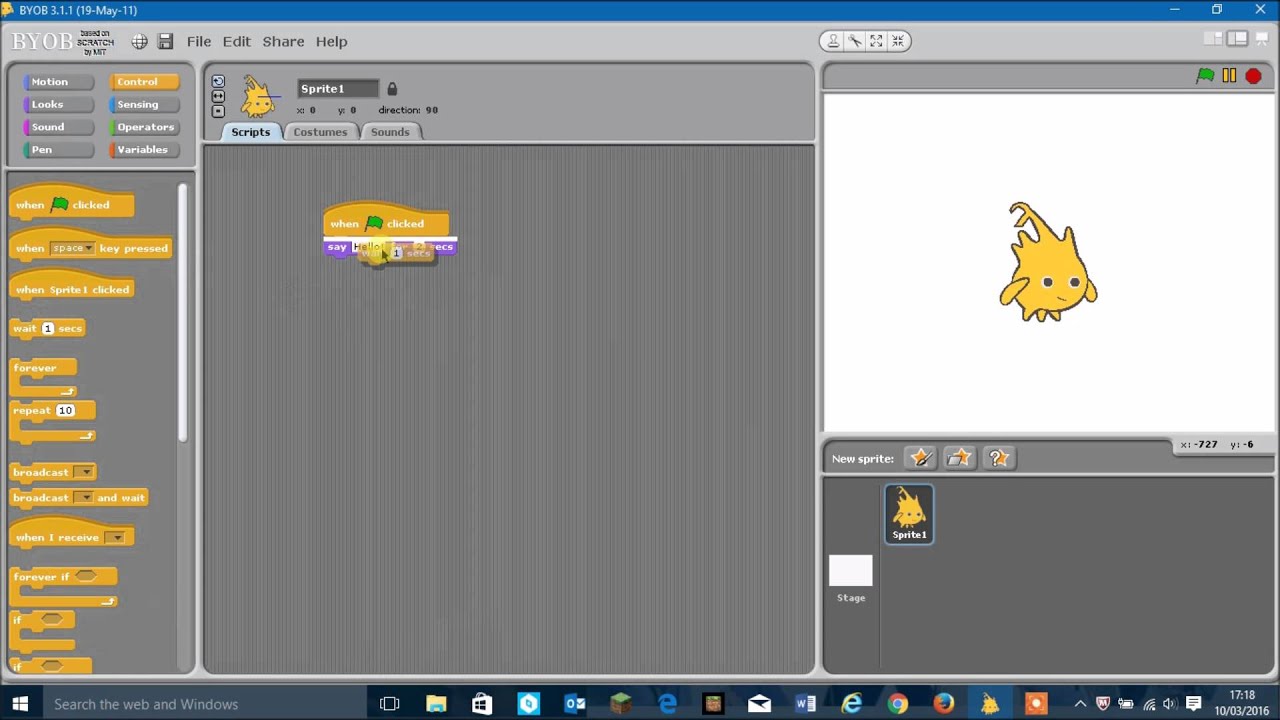This screenshot has height=720, width=1280.
Task: Switch to normal stage layout
Action: (1238, 39)
